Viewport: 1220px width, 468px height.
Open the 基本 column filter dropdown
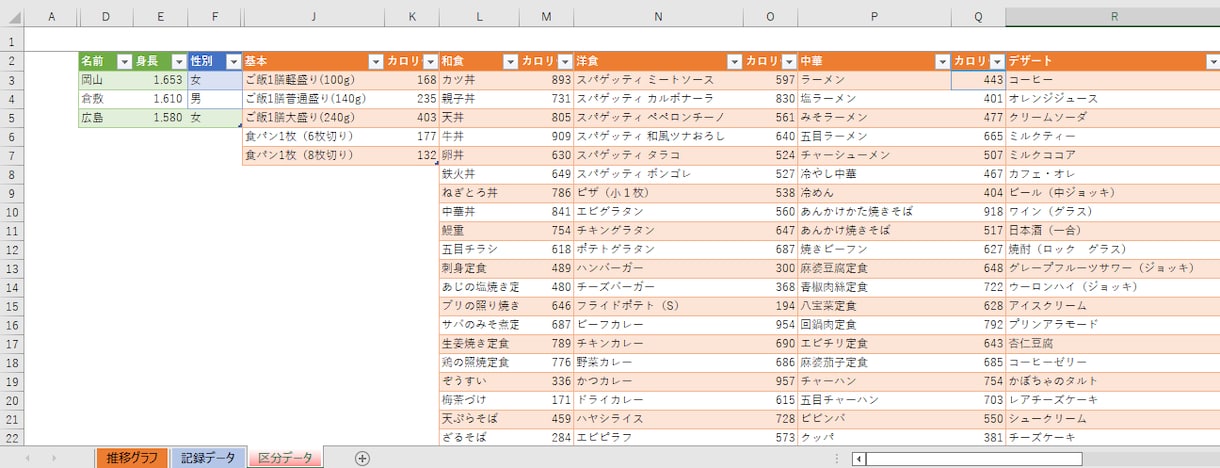tap(376, 61)
